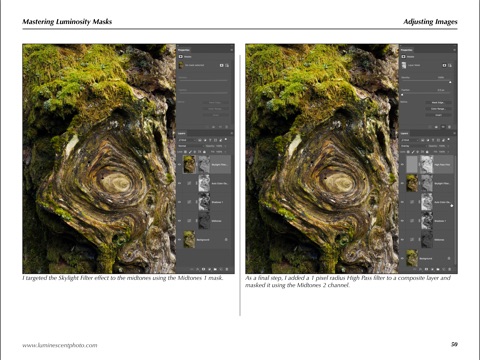Click Invert mask button in right screenshot

click(x=438, y=115)
